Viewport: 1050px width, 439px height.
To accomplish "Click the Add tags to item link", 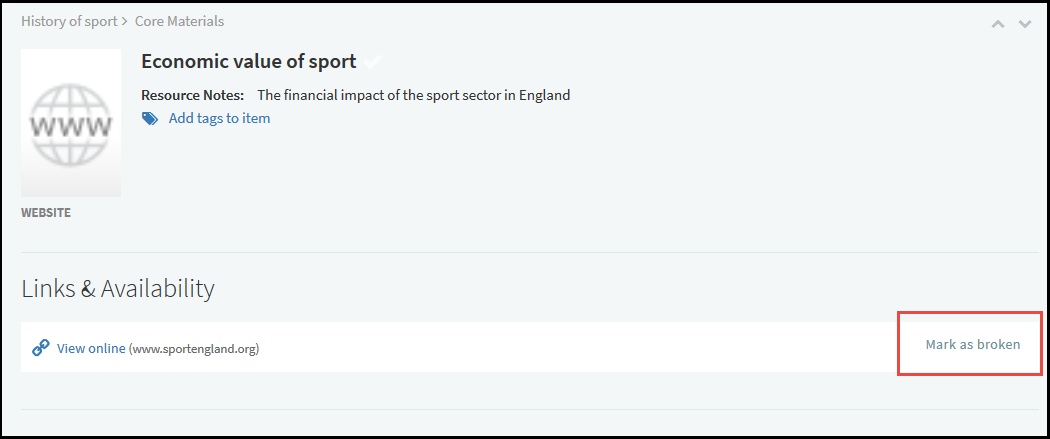I will 219,118.
